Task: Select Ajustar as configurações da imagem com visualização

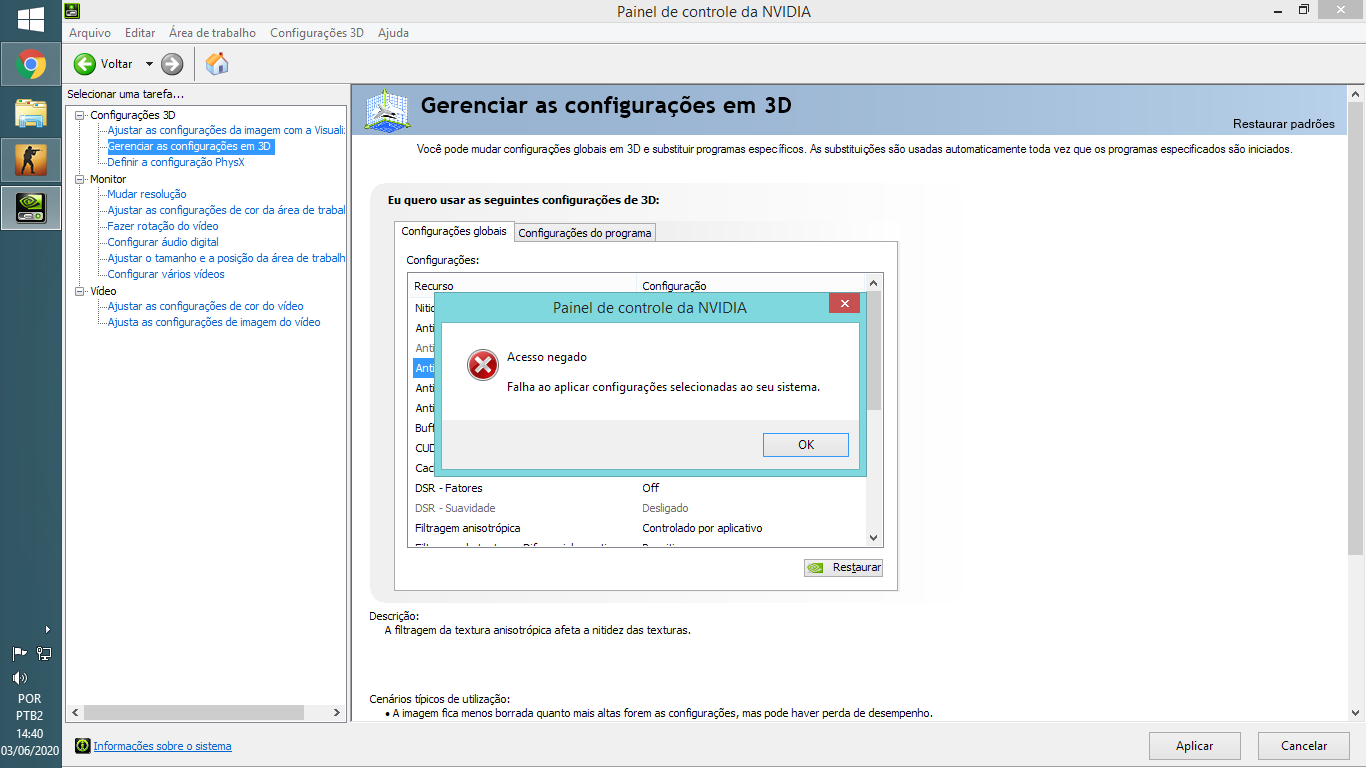Action: (226, 130)
